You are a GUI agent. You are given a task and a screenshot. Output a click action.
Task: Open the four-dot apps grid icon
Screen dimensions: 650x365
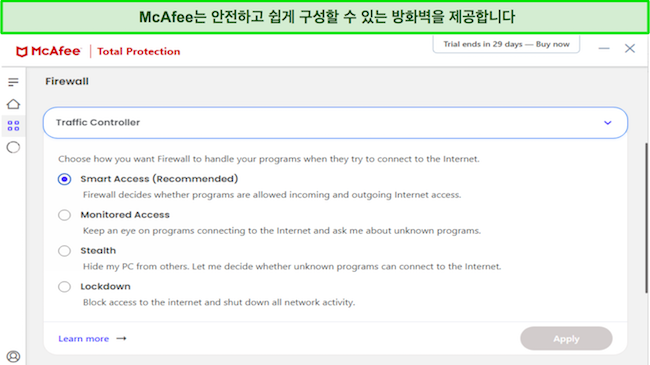pyautogui.click(x=13, y=126)
